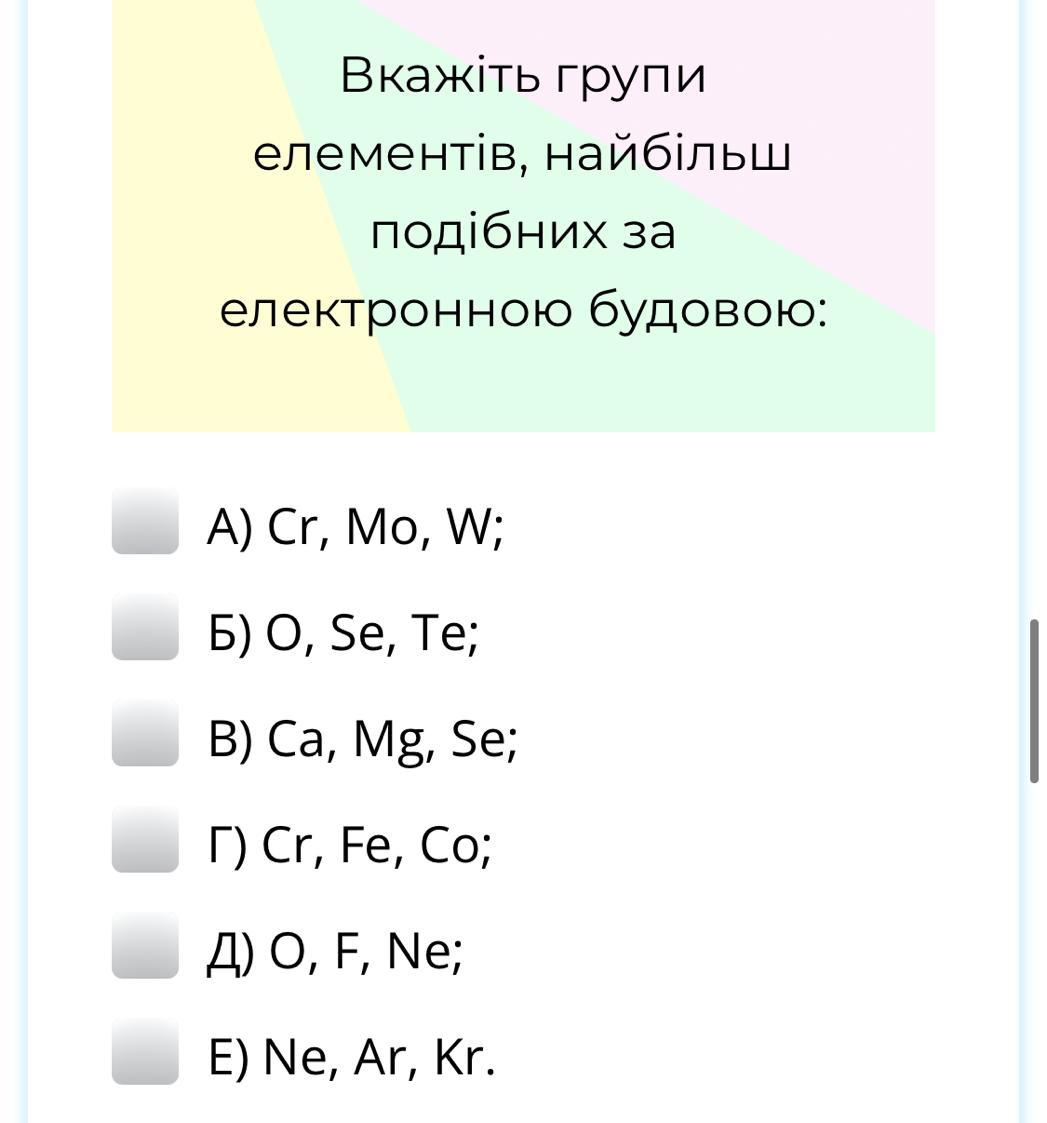Click the label "Е) Ne, Ar, Kr."
The image size is (1047, 1123).
click(x=351, y=1057)
